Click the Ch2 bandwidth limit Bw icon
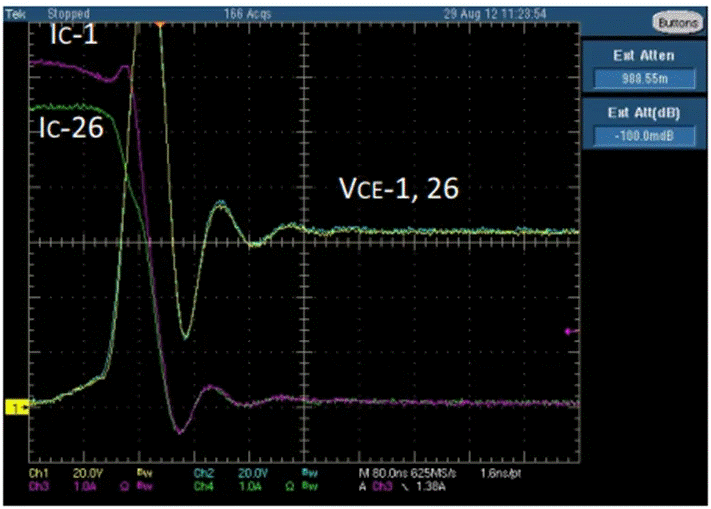The height and width of the screenshot is (509, 711). click(x=310, y=473)
